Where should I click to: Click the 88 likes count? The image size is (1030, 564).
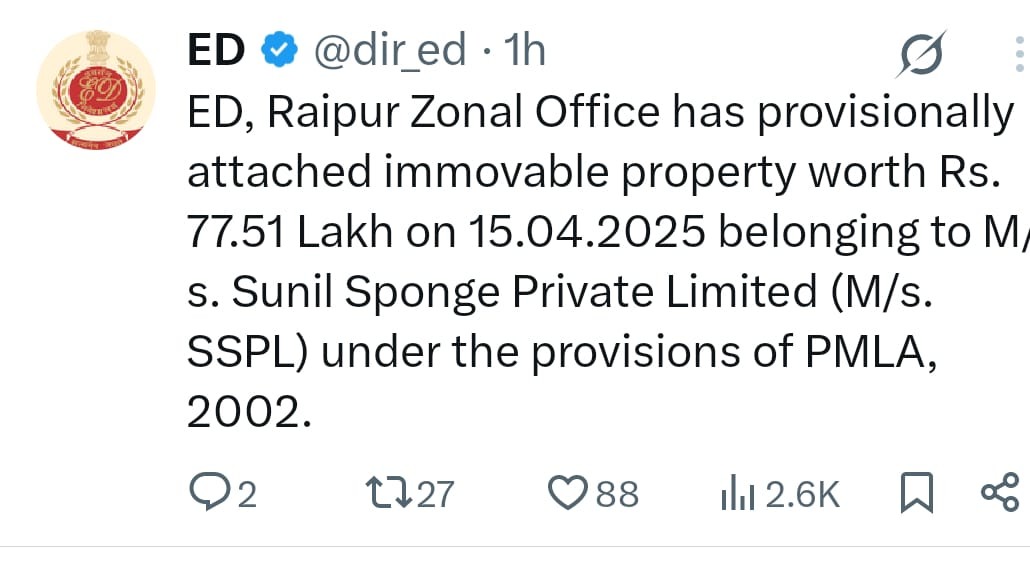pos(617,494)
